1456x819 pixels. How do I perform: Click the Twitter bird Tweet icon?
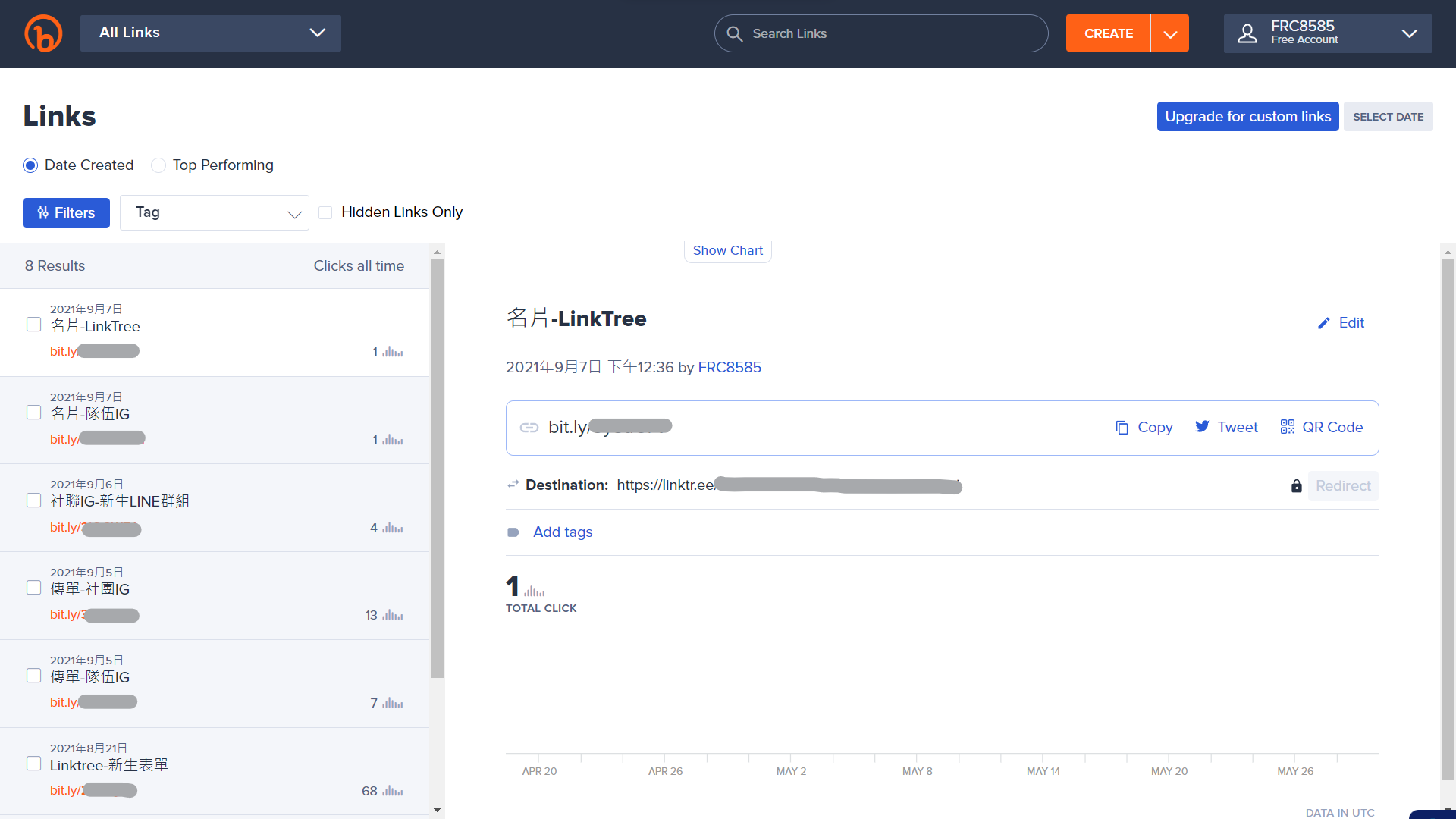coord(1202,427)
